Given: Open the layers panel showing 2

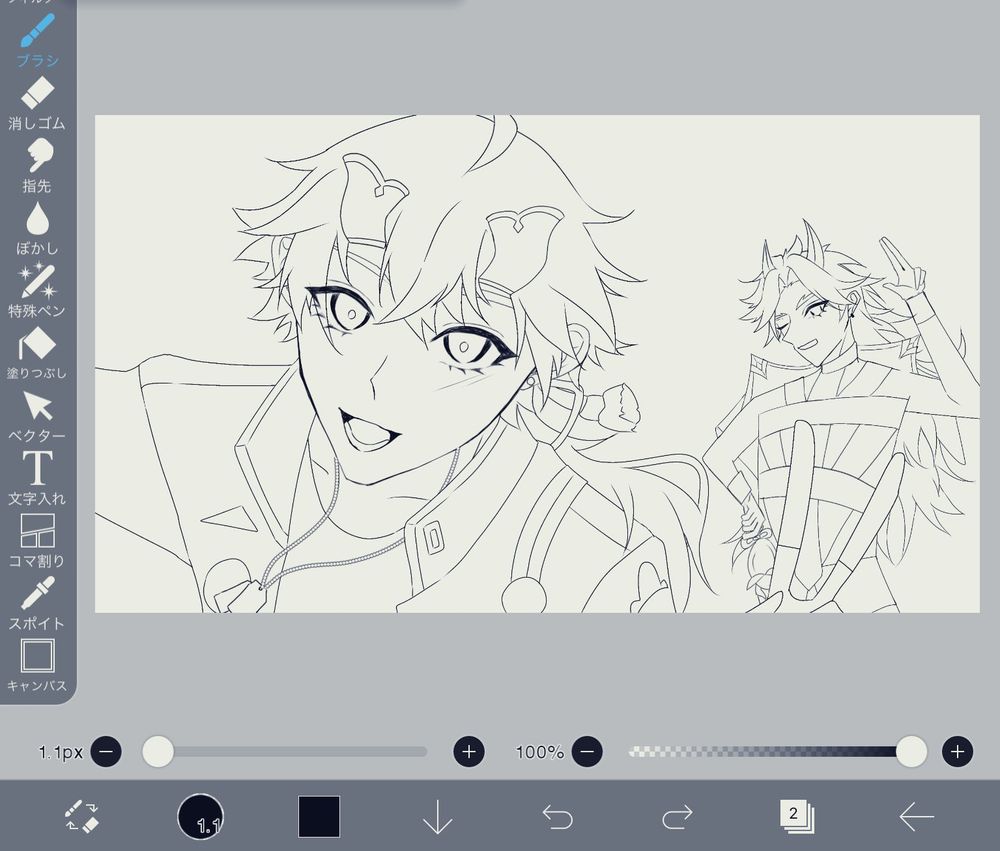Looking at the screenshot, I should coord(796,816).
